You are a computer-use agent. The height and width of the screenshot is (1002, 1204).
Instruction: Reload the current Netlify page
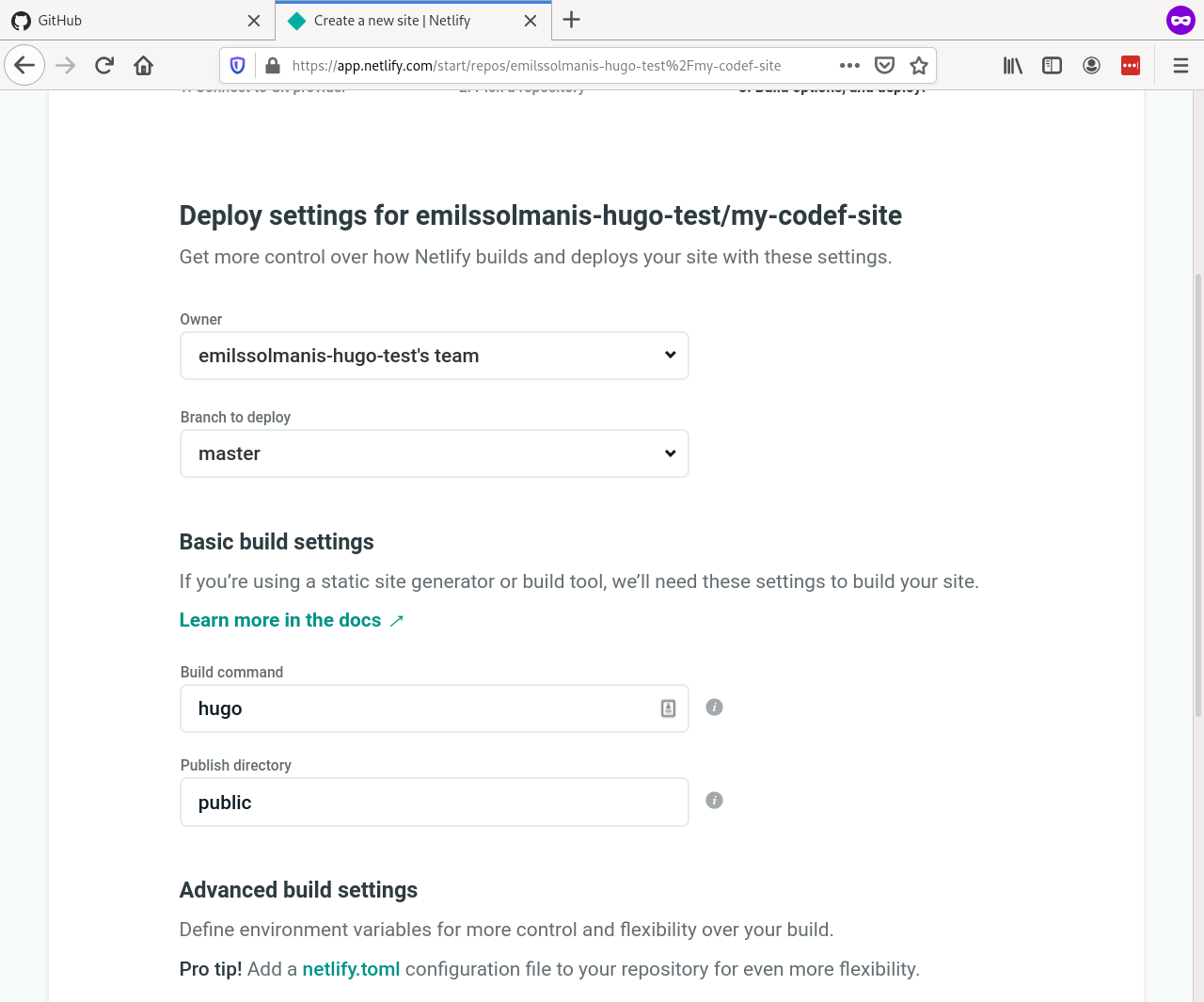point(104,65)
